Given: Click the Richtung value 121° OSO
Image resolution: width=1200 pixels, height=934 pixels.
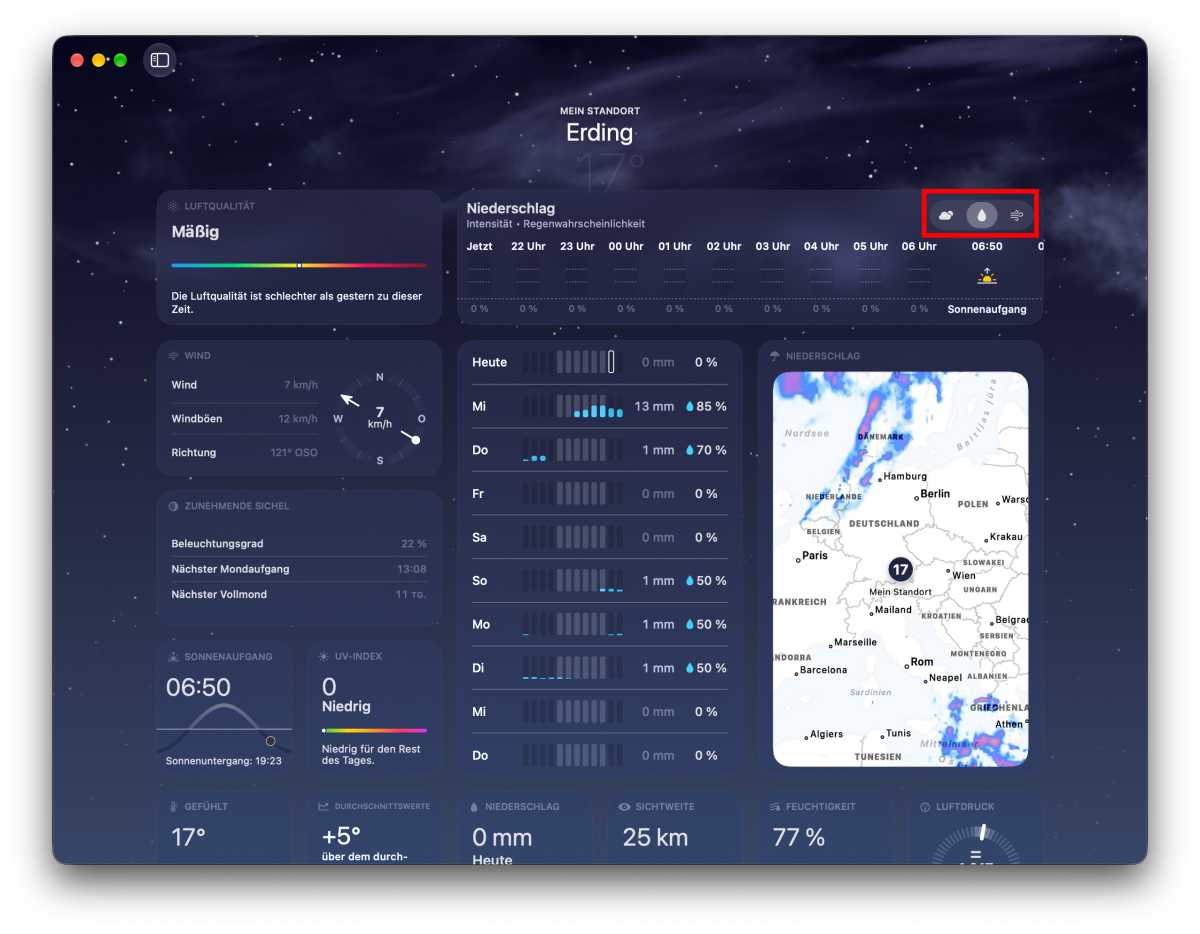Looking at the screenshot, I should tap(294, 452).
